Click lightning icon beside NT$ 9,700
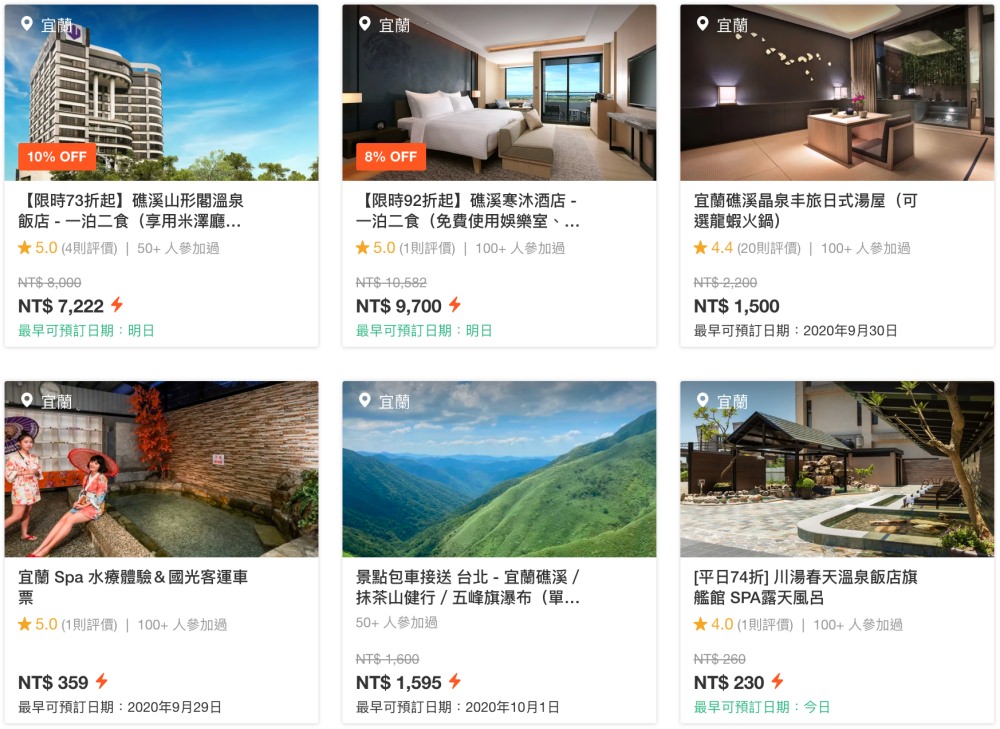This screenshot has height=729, width=1000. click(455, 305)
